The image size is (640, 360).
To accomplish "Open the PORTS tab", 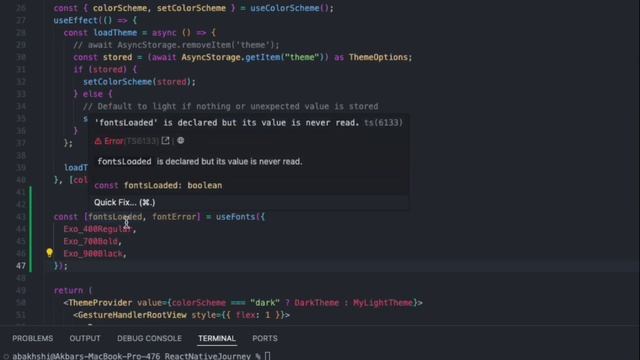I will [265, 338].
